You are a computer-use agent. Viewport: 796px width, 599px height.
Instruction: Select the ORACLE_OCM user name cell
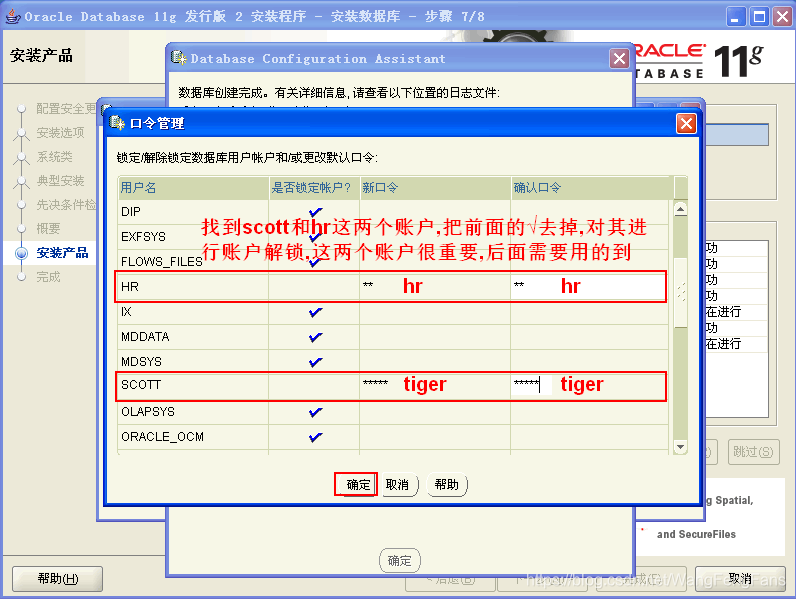pyautogui.click(x=193, y=437)
